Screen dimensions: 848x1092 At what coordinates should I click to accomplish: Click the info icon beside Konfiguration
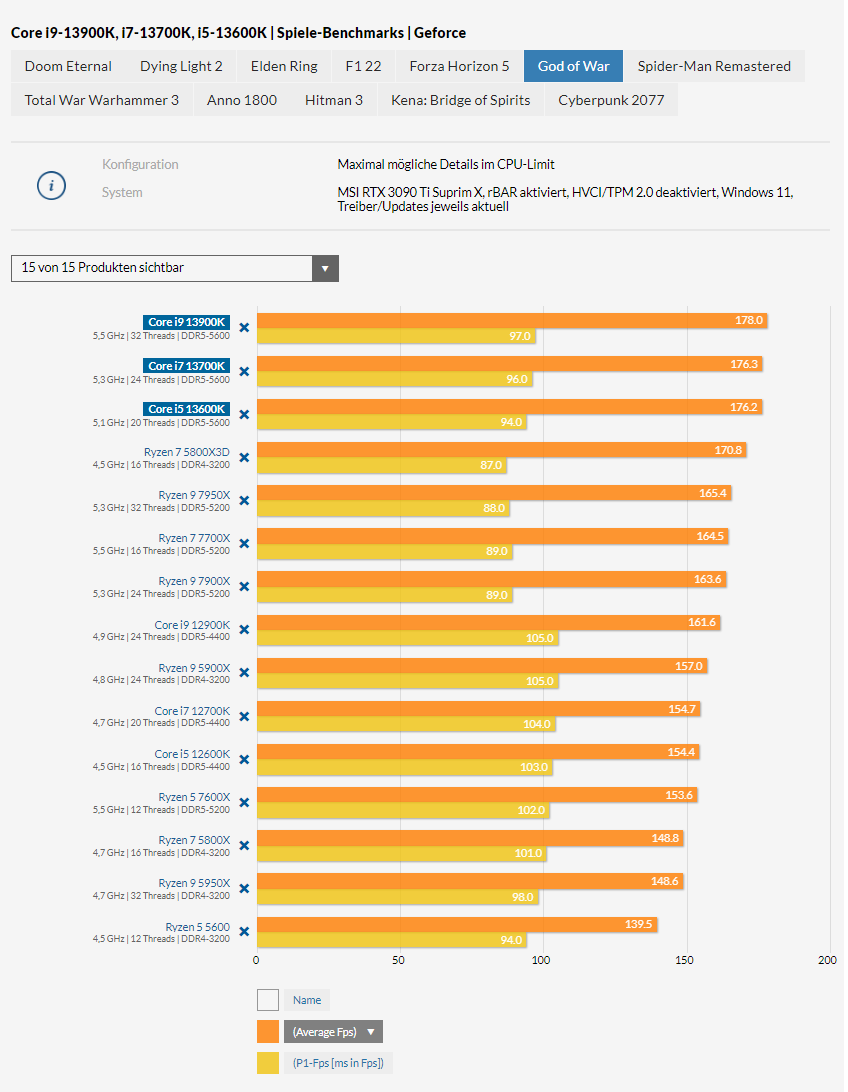click(x=52, y=186)
